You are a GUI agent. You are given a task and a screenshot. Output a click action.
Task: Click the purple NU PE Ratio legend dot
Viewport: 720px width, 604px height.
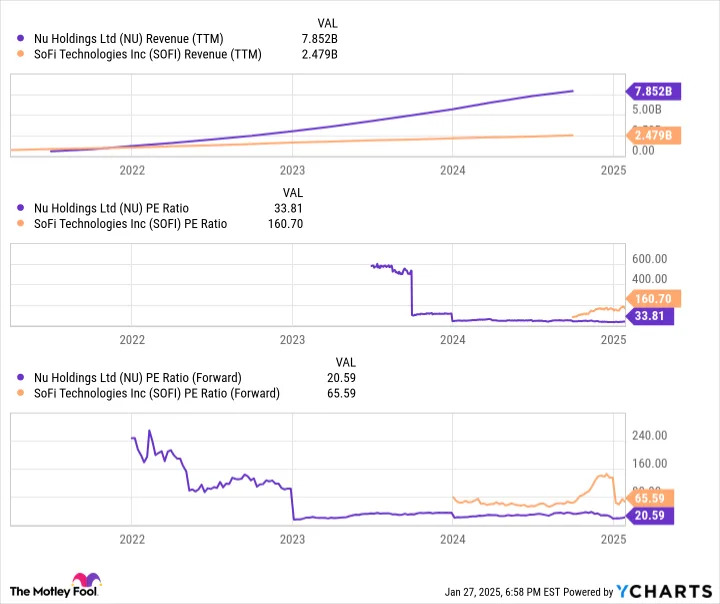(20, 208)
